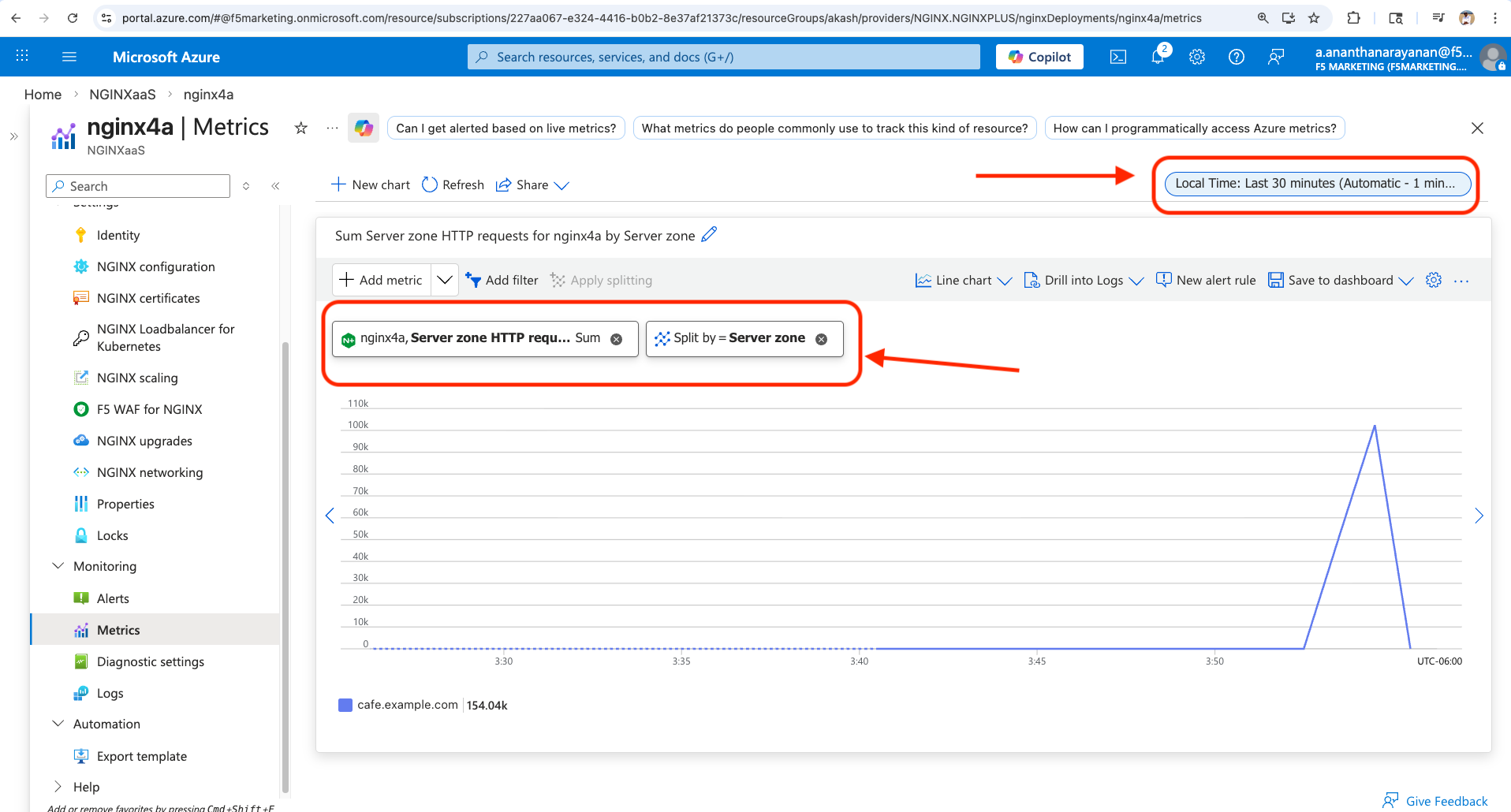Open the Local Time range picker
Viewport: 1511px width, 812px height.
tap(1318, 184)
